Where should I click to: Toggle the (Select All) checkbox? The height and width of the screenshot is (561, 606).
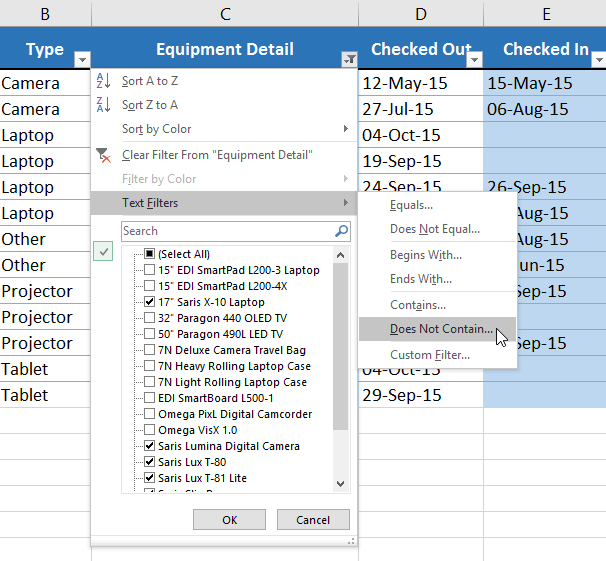(149, 254)
